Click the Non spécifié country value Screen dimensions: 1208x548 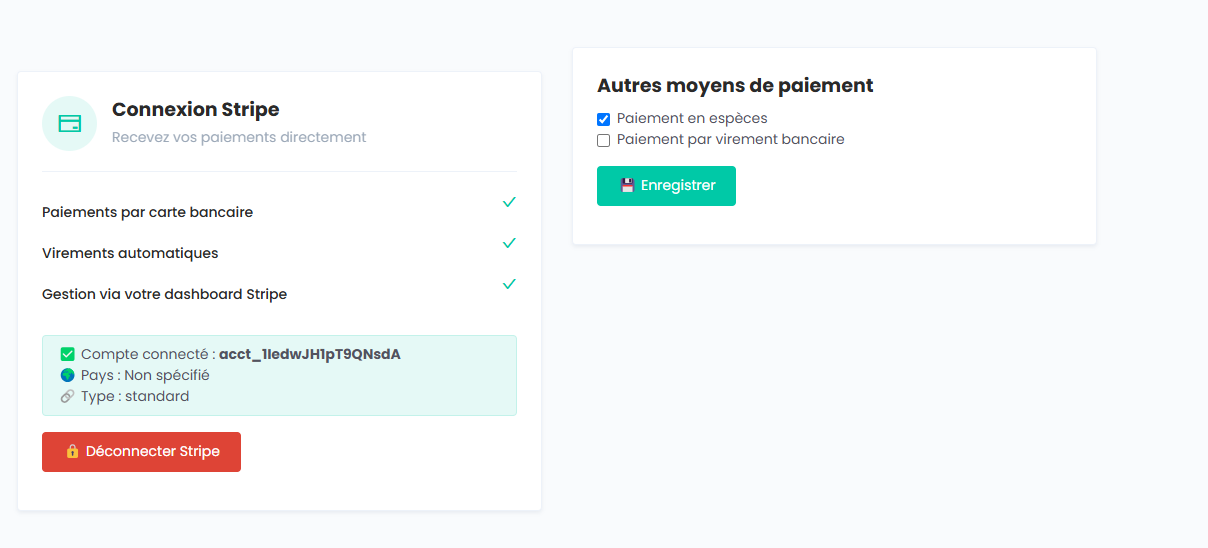tap(167, 375)
